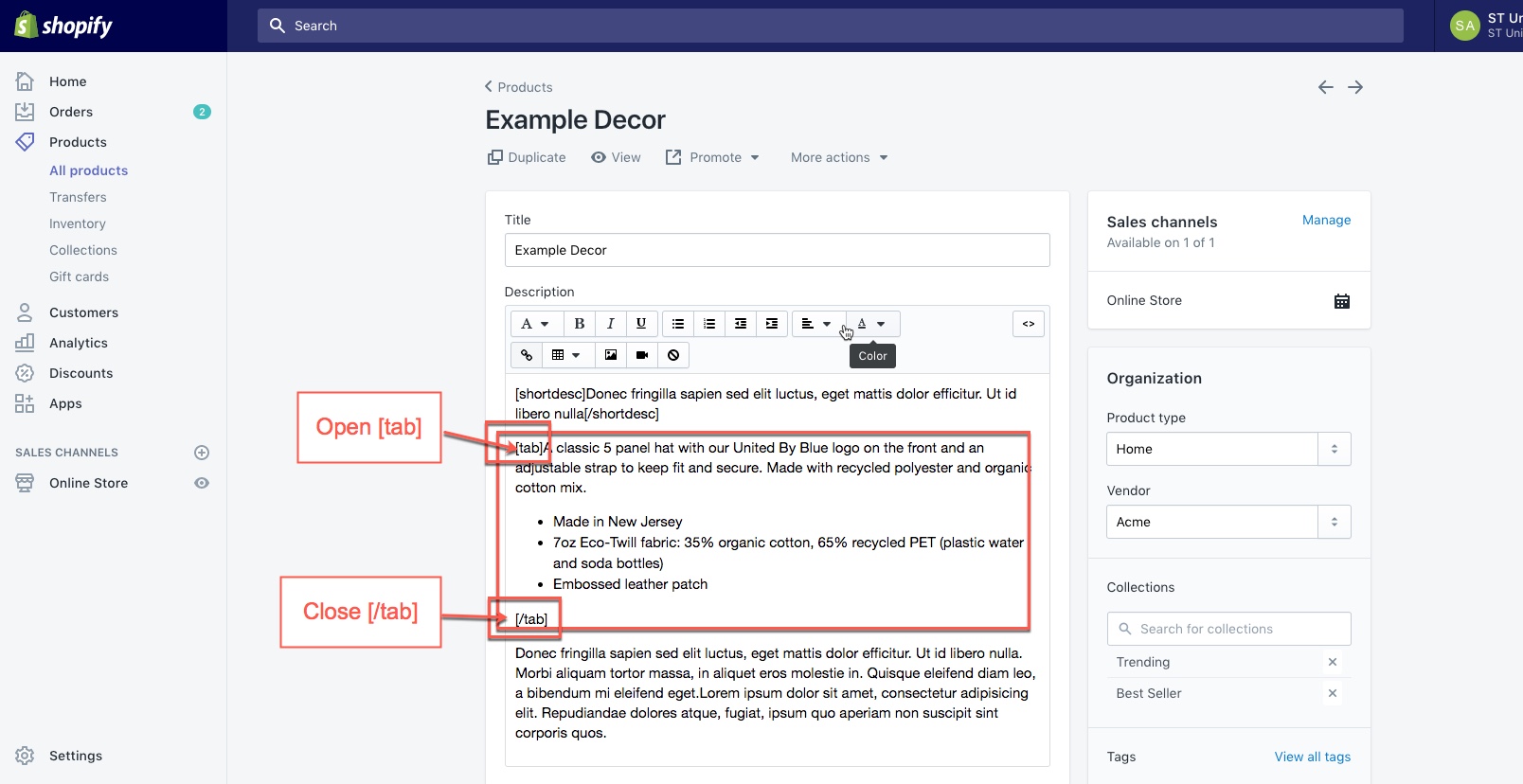Screen dimensions: 1523x784
Task: Open Vendor selector
Action: click(1228, 522)
